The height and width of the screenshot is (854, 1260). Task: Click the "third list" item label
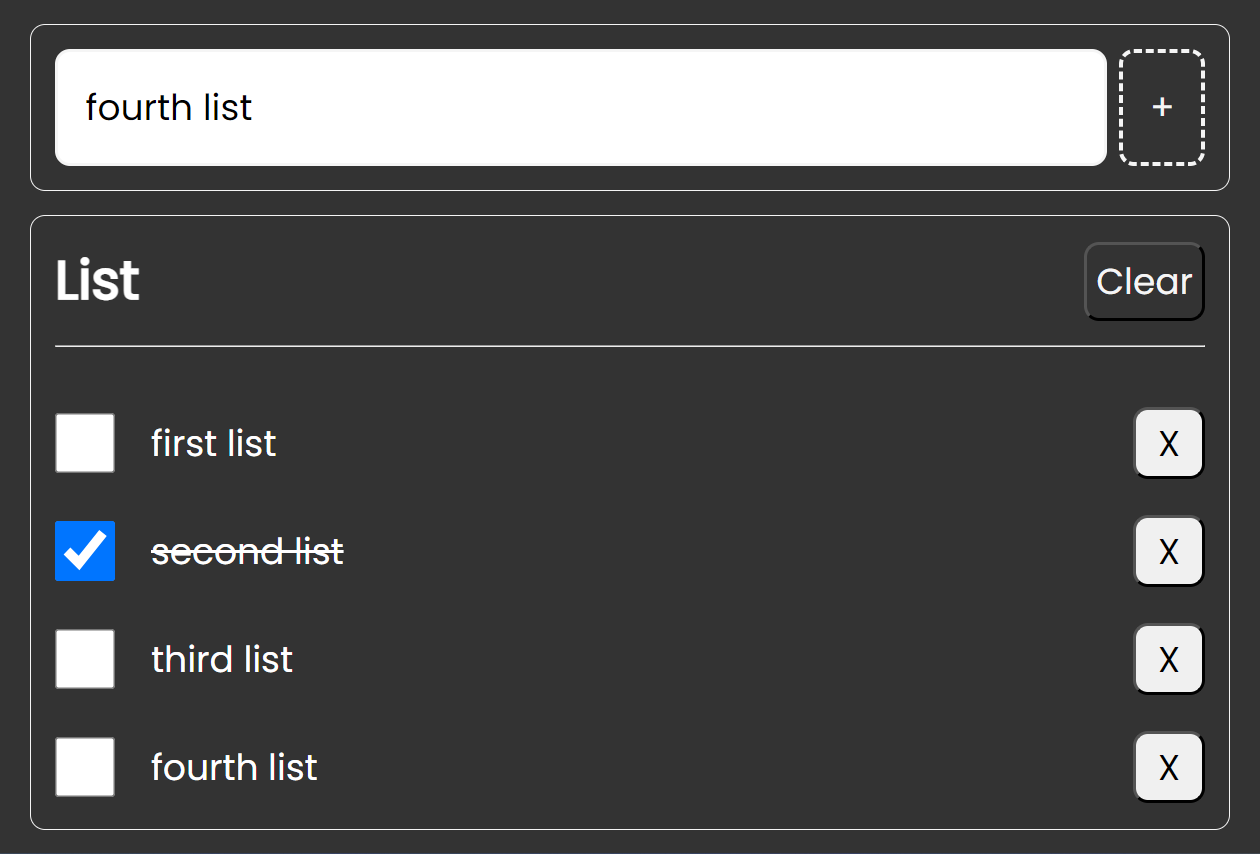pos(222,659)
